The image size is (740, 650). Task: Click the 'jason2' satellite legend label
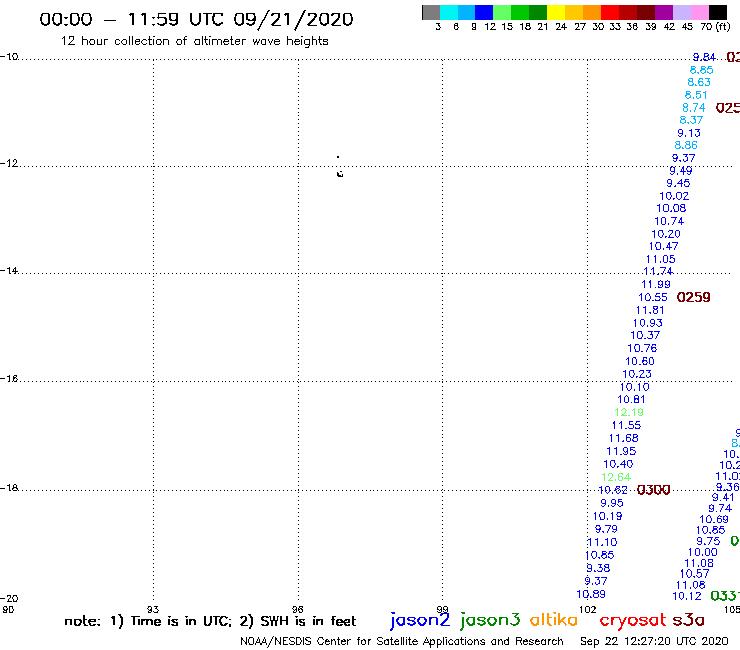420,620
